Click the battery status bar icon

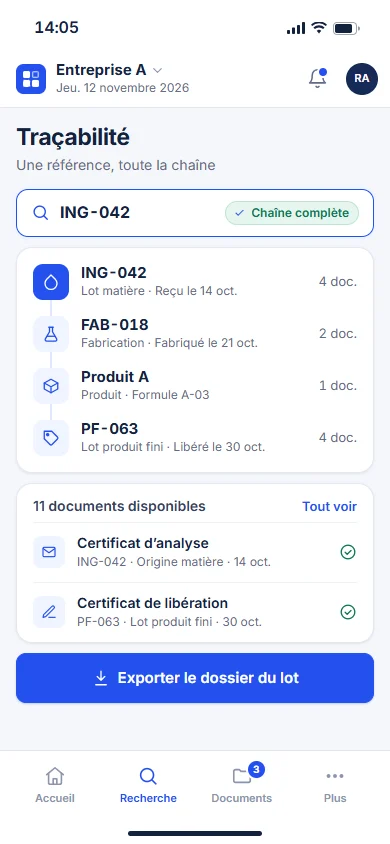[346, 28]
